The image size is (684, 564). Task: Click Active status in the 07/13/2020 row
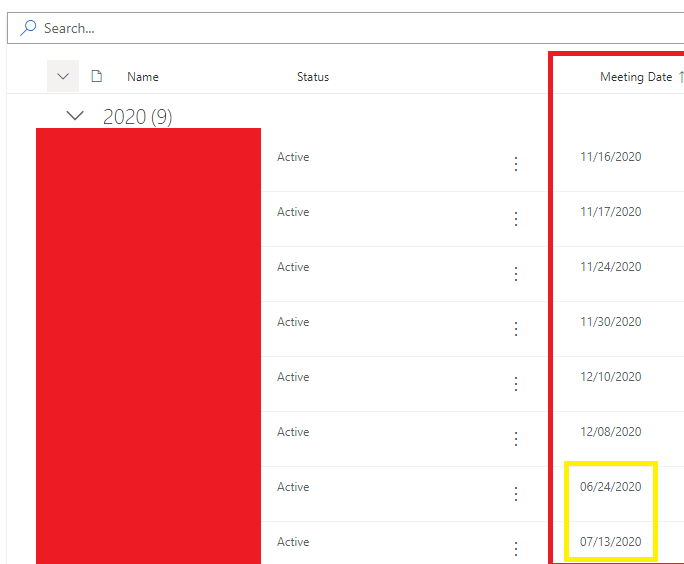point(293,541)
